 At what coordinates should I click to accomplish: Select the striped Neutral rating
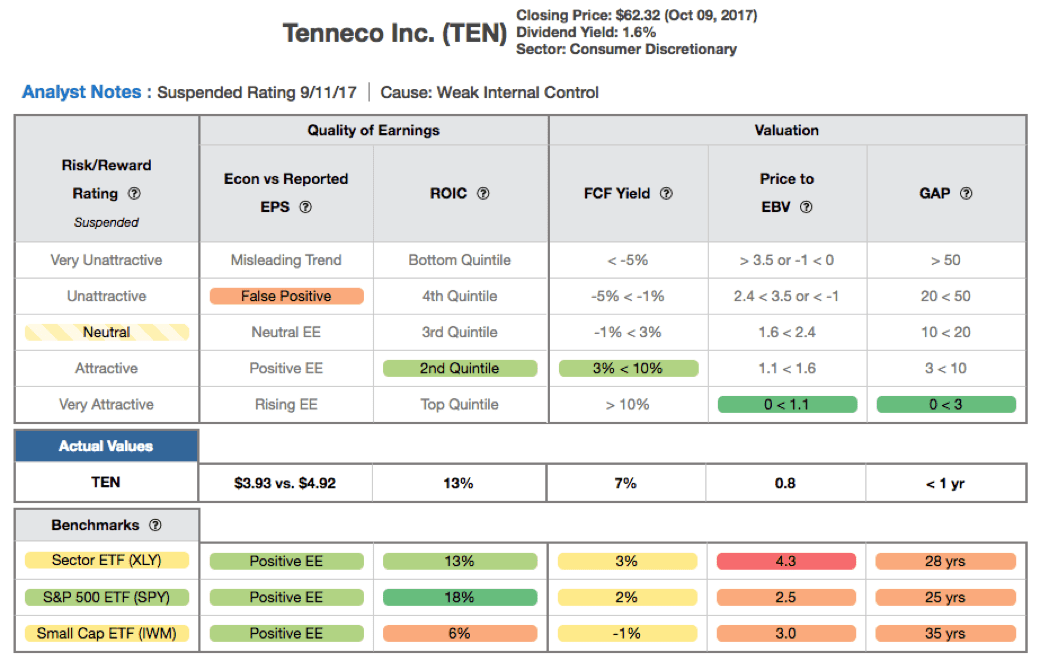107,332
